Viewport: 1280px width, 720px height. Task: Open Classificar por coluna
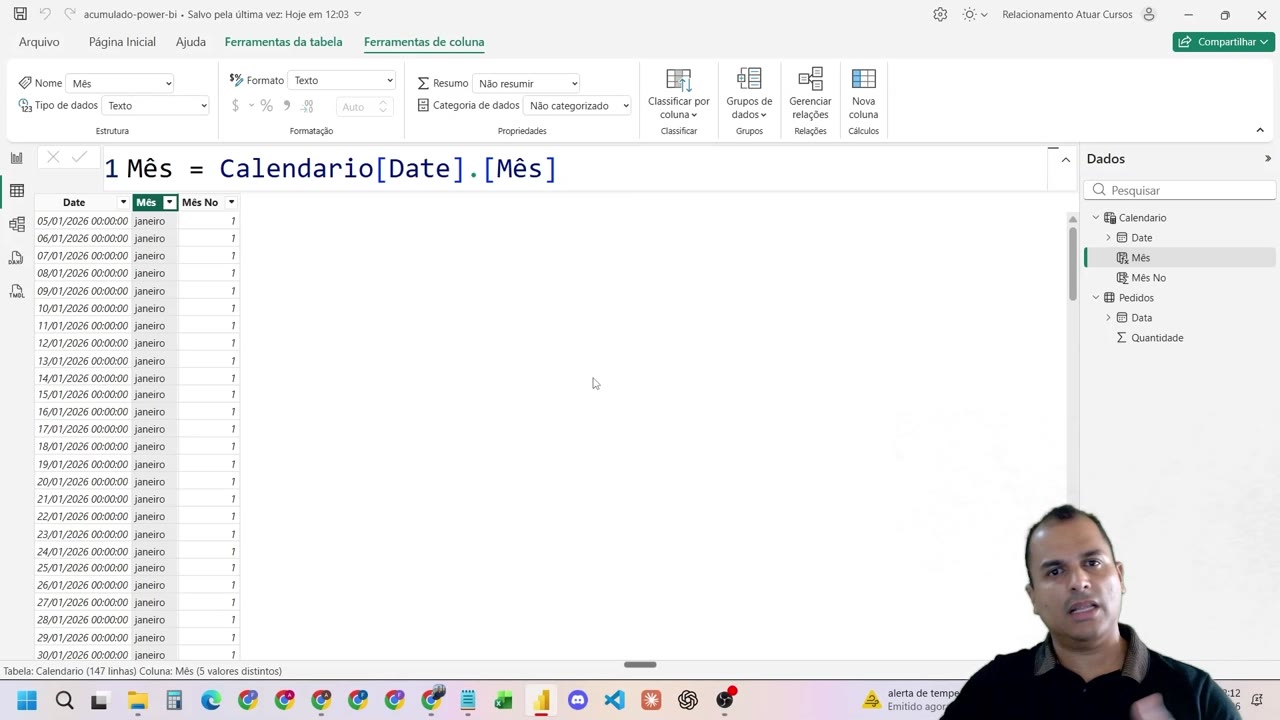point(679,94)
